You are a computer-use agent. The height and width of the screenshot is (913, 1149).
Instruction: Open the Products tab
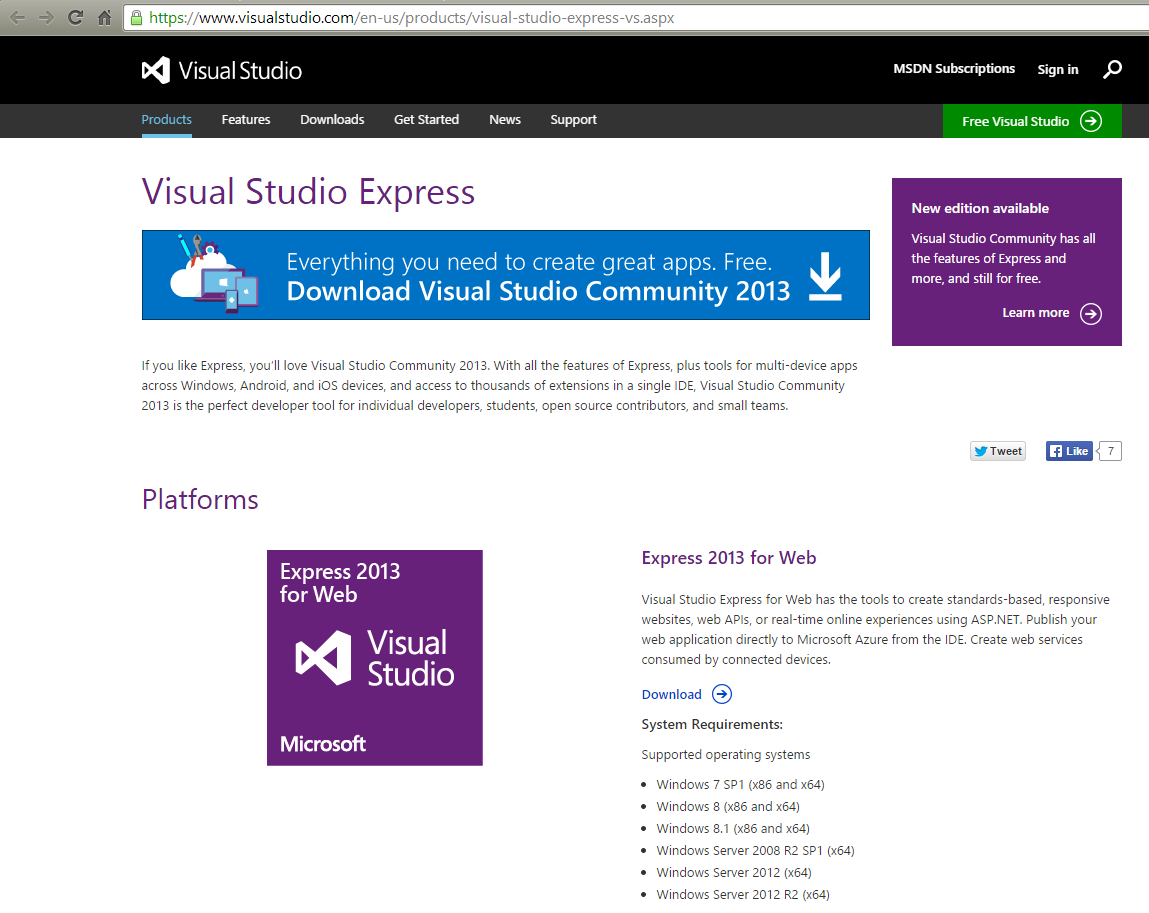166,119
